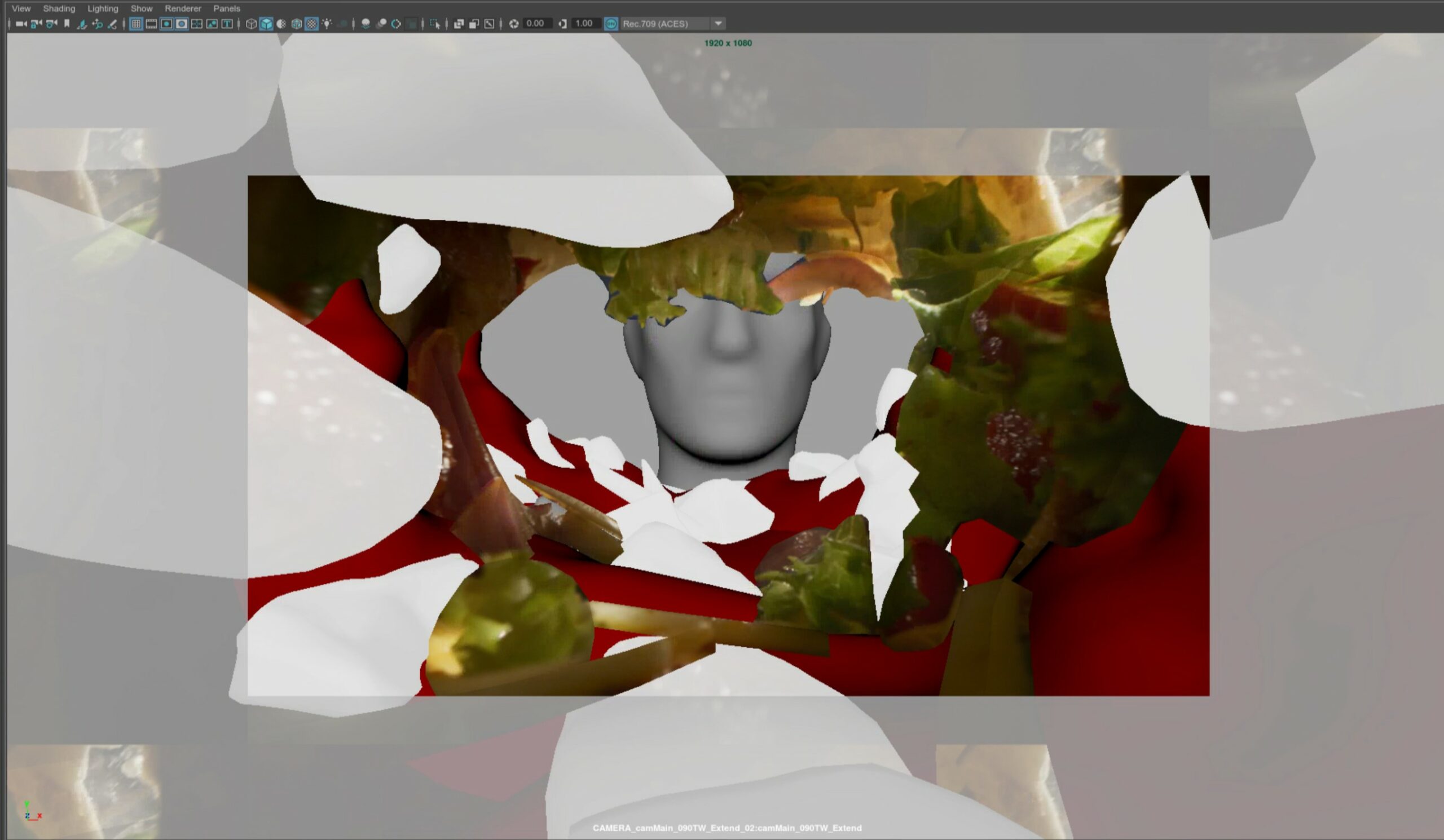
Task: Click the XYZ axis indicator in viewport corner
Action: tap(33, 811)
